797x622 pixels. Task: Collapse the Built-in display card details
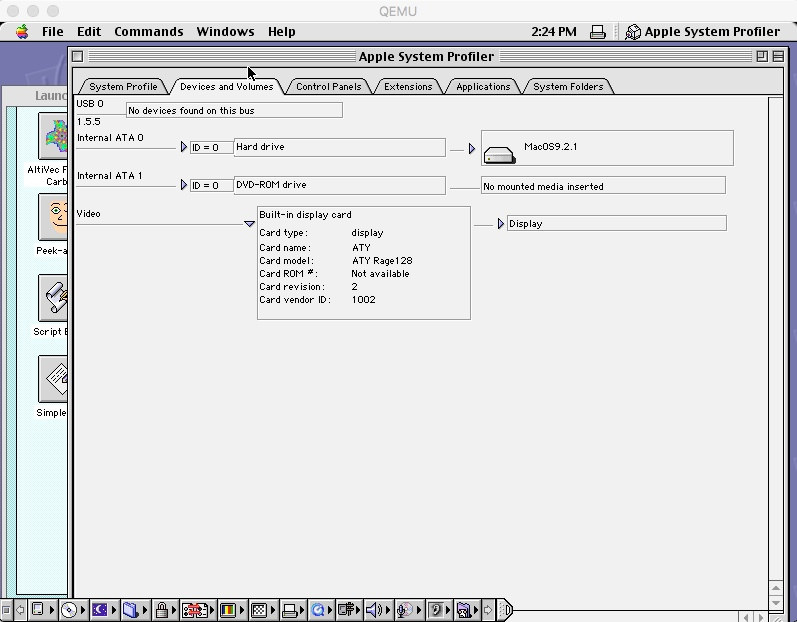(249, 224)
